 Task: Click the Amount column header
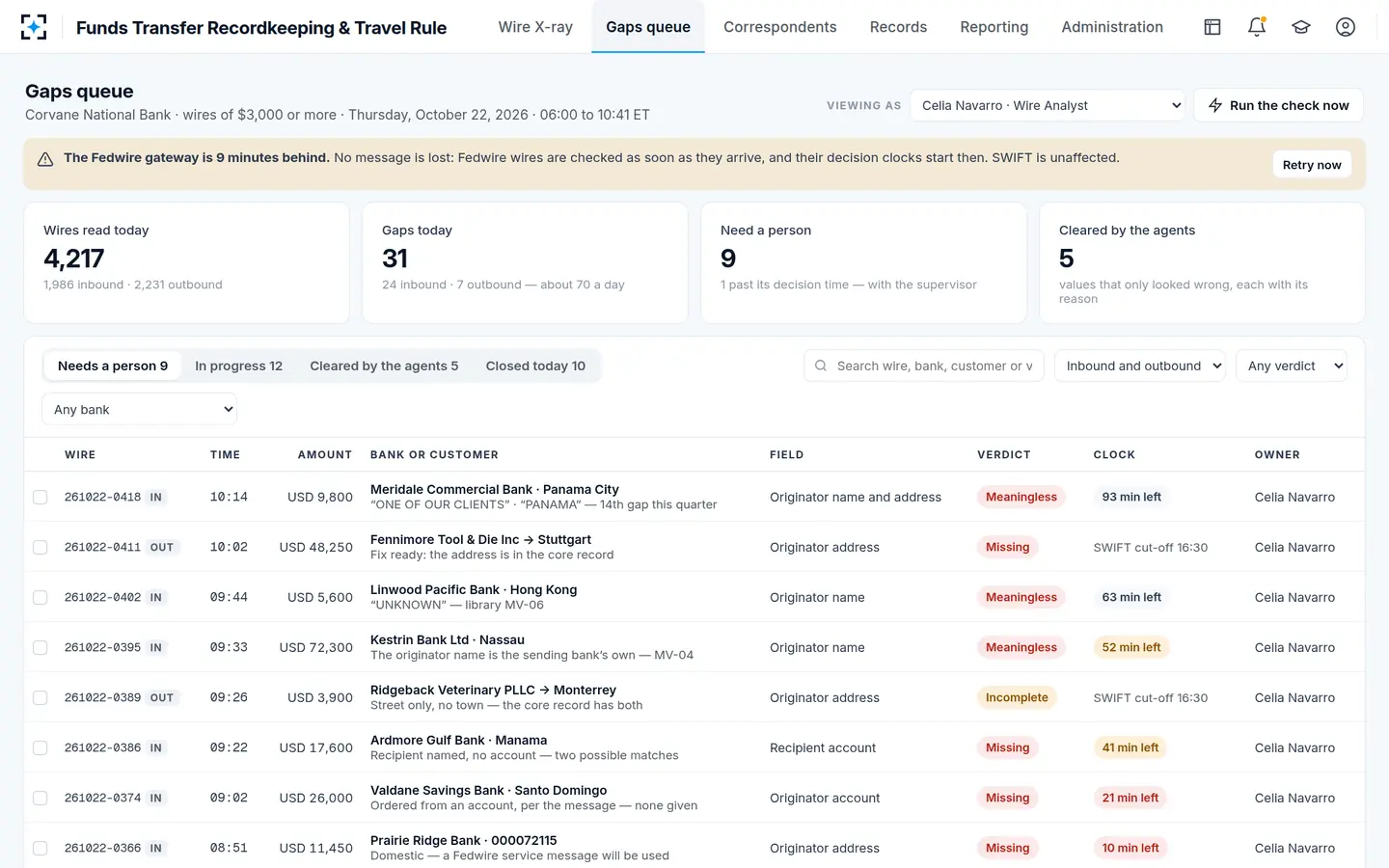pos(325,454)
